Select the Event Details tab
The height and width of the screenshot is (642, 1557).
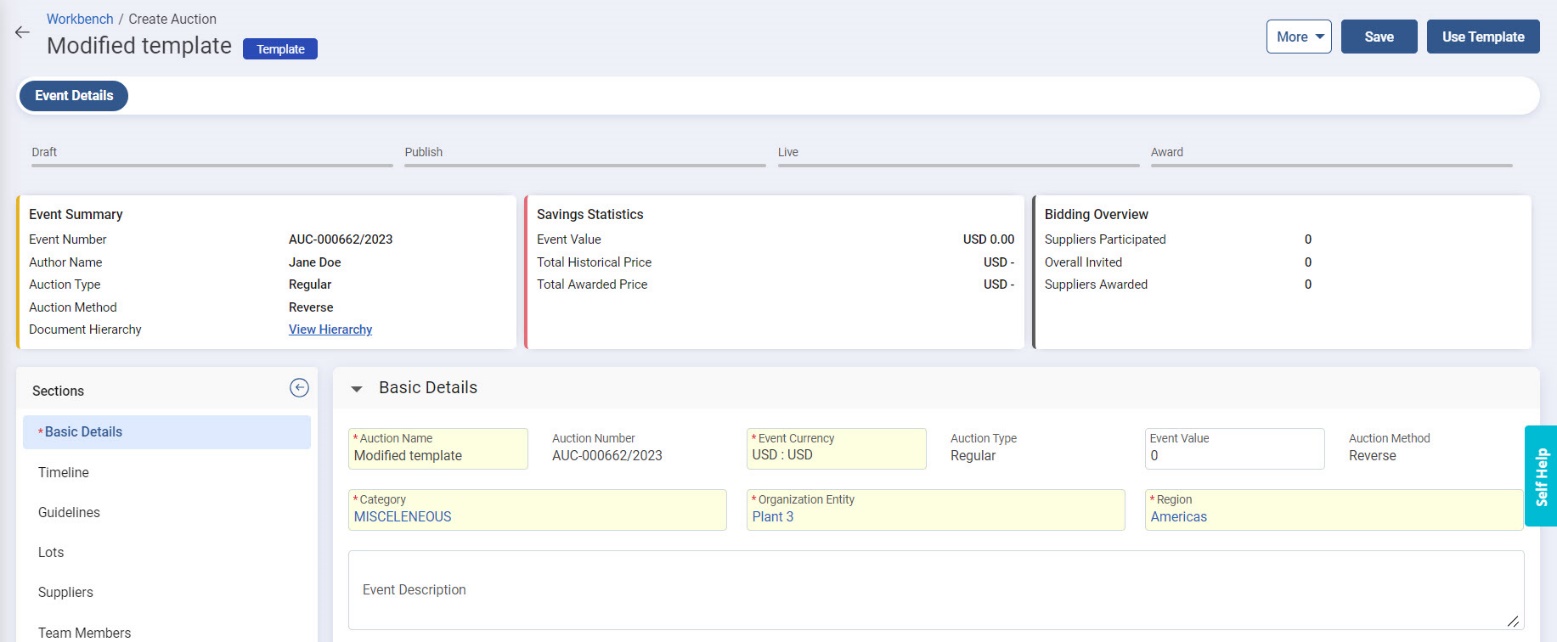[74, 96]
